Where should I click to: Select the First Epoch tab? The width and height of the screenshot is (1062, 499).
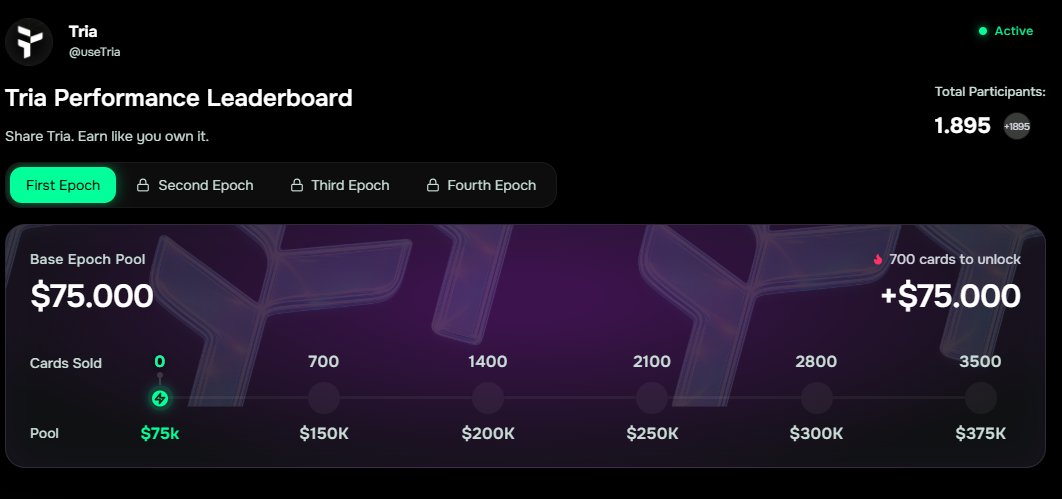[x=63, y=185]
